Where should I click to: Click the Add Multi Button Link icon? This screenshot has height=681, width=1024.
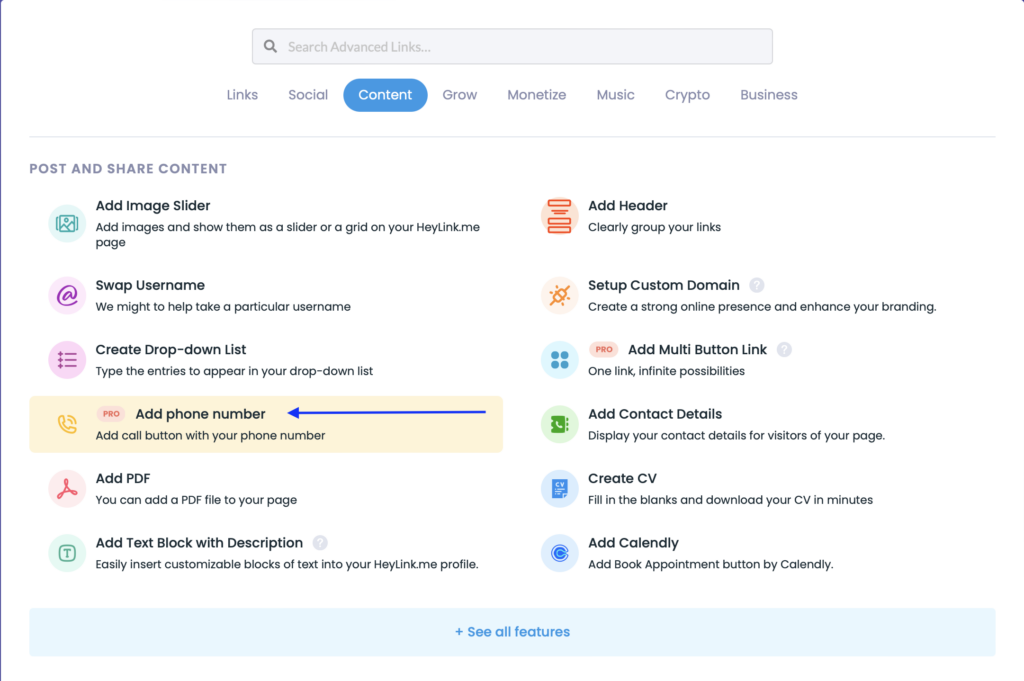tap(560, 360)
